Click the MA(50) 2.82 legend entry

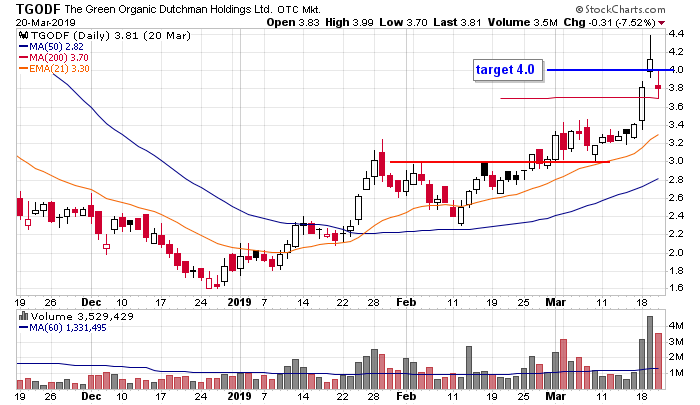coord(51,46)
